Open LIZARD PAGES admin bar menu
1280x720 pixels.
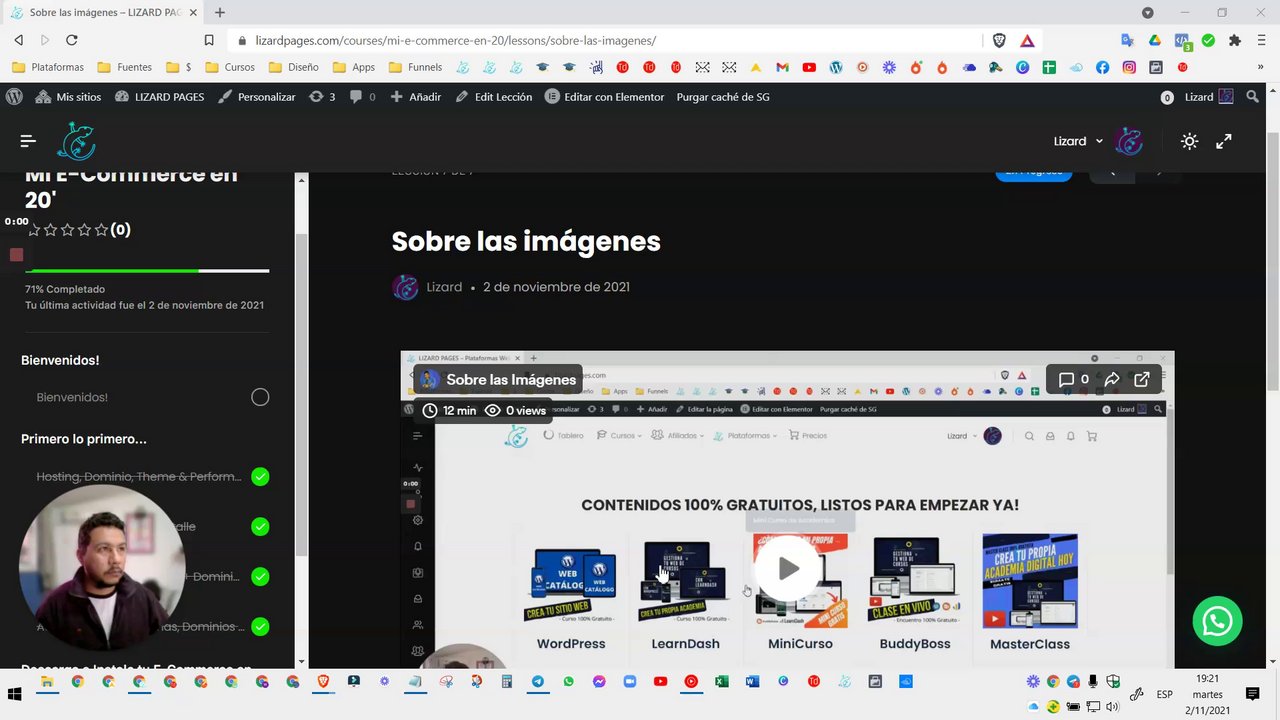[x=159, y=97]
